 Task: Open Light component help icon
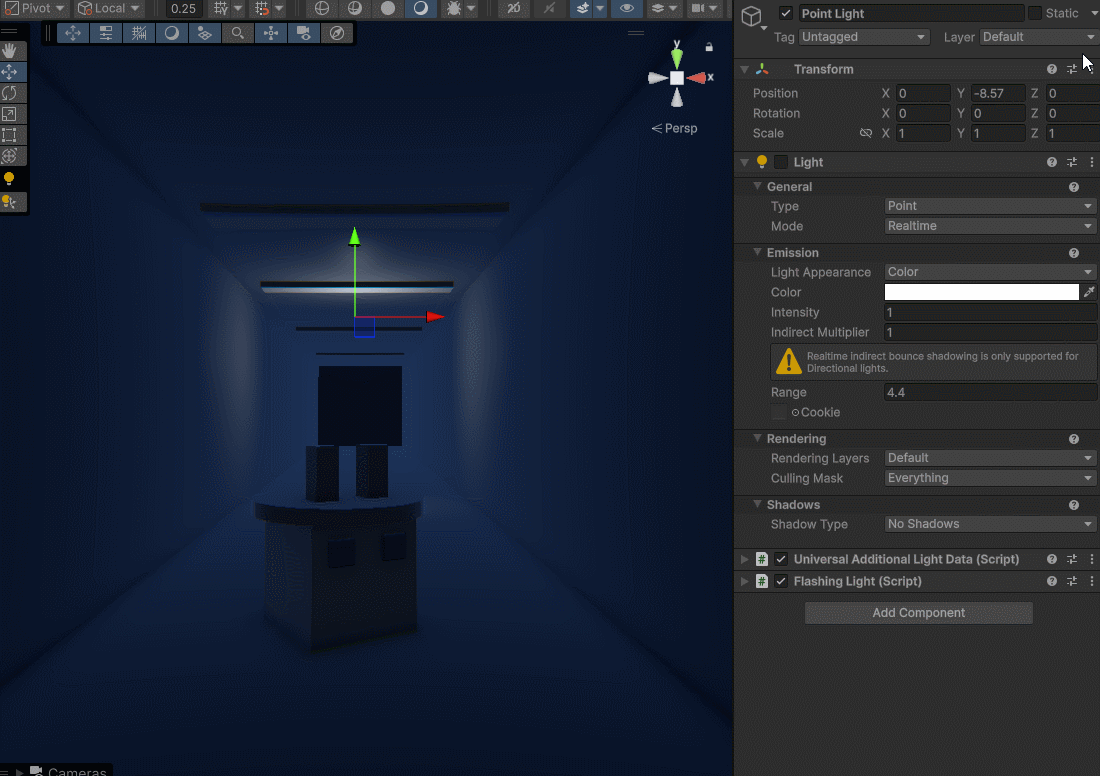coord(1052,162)
